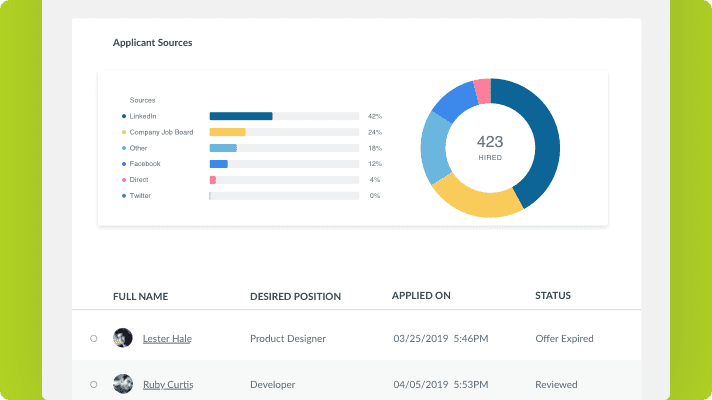The image size is (712, 400).
Task: Click the Applicant Sources heading
Action: pos(153,43)
